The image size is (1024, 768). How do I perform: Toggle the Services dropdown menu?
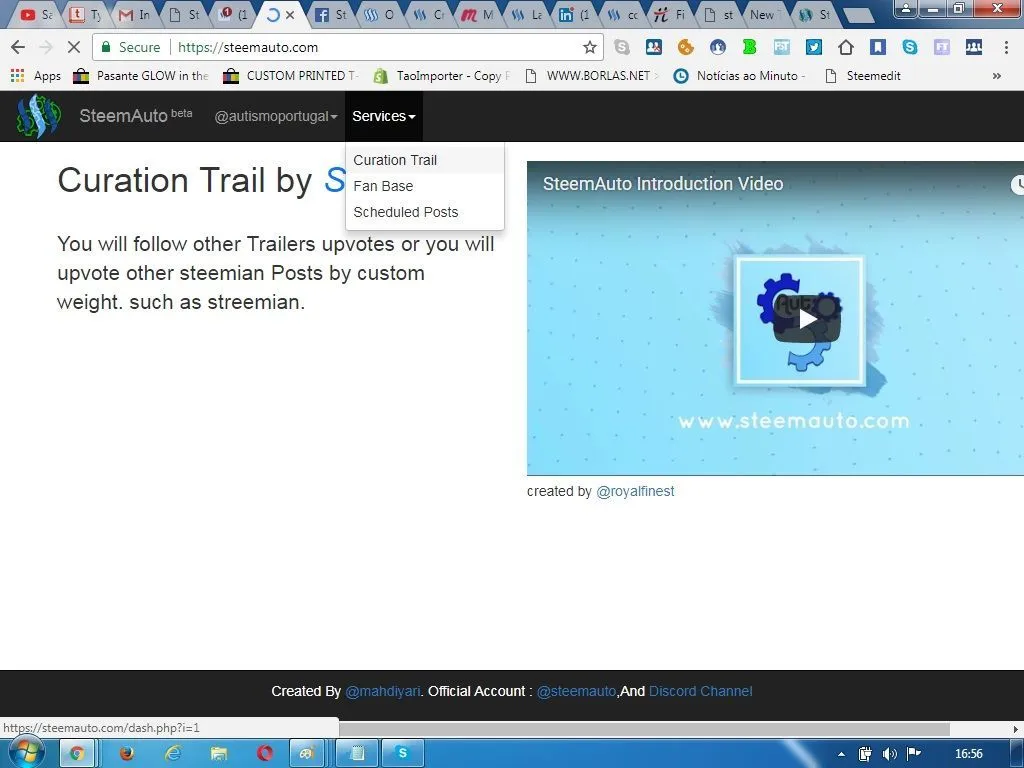[384, 116]
